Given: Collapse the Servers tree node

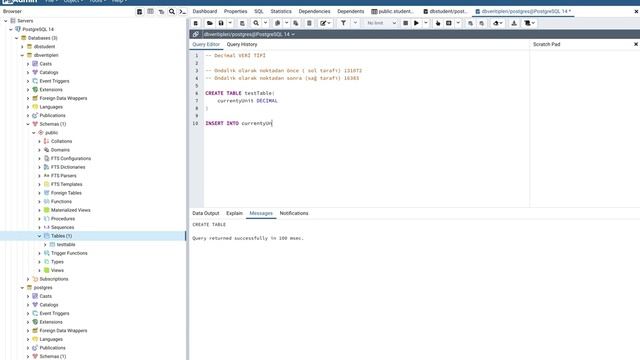Looking at the screenshot, I should pyautogui.click(x=6, y=21).
